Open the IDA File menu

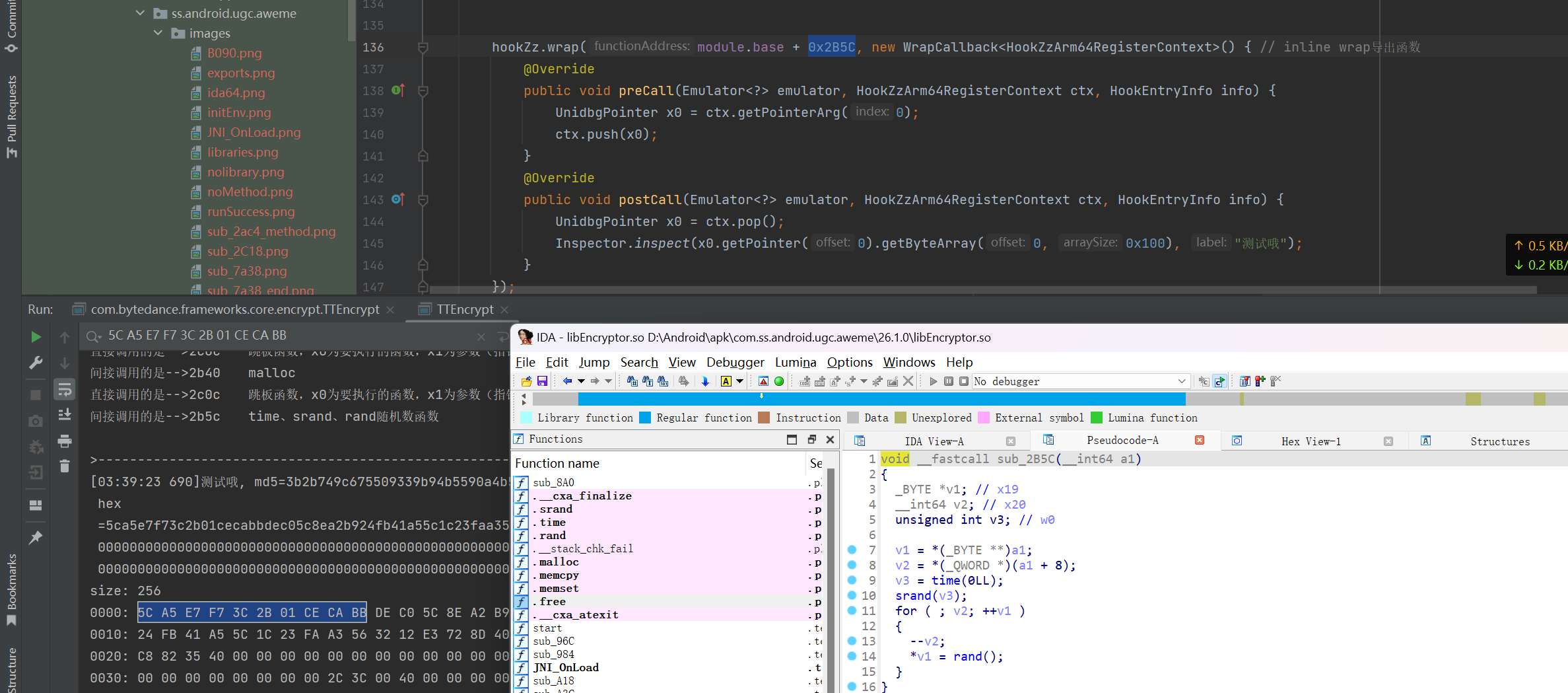pos(525,362)
